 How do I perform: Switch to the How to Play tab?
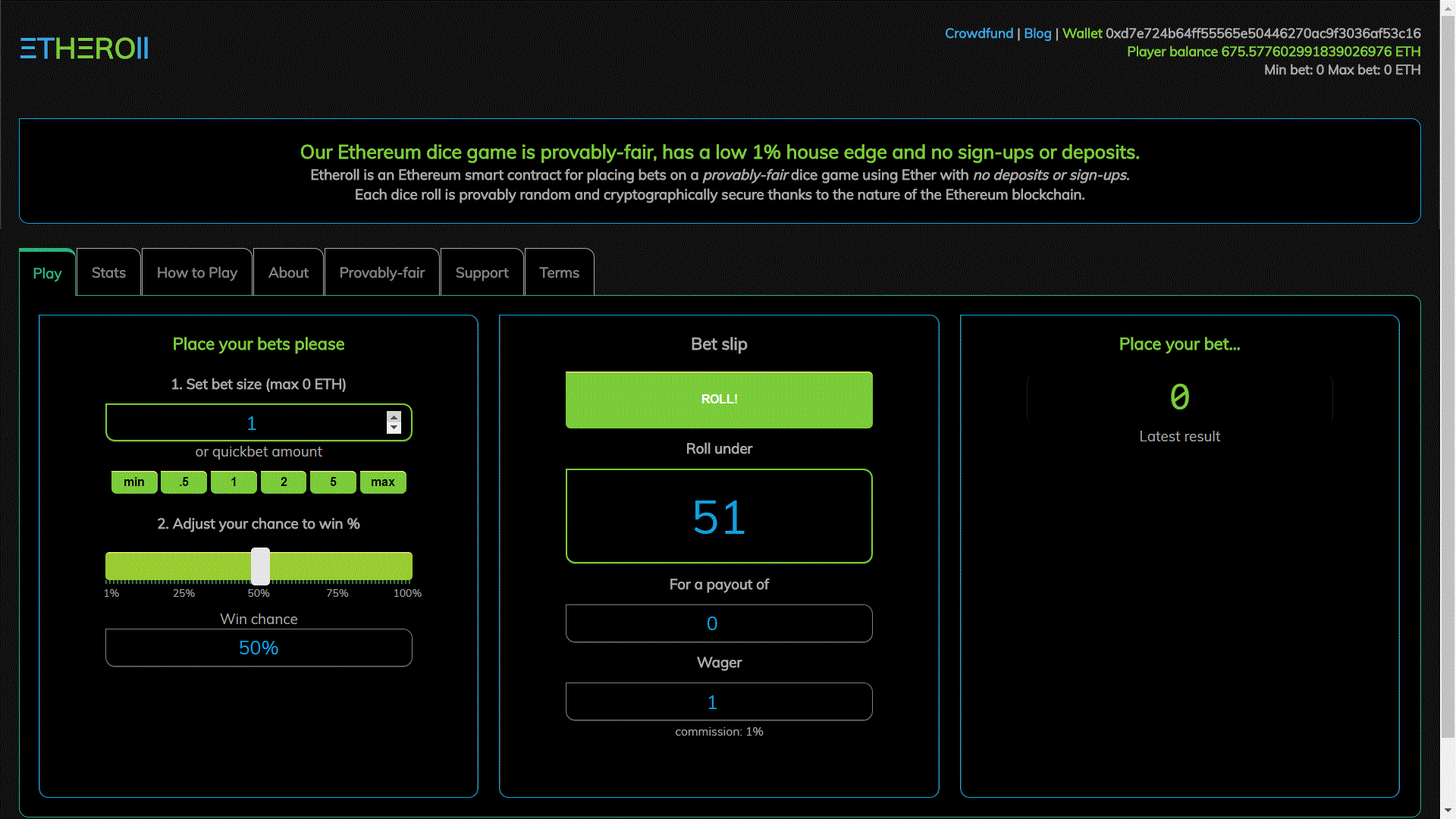pos(197,273)
